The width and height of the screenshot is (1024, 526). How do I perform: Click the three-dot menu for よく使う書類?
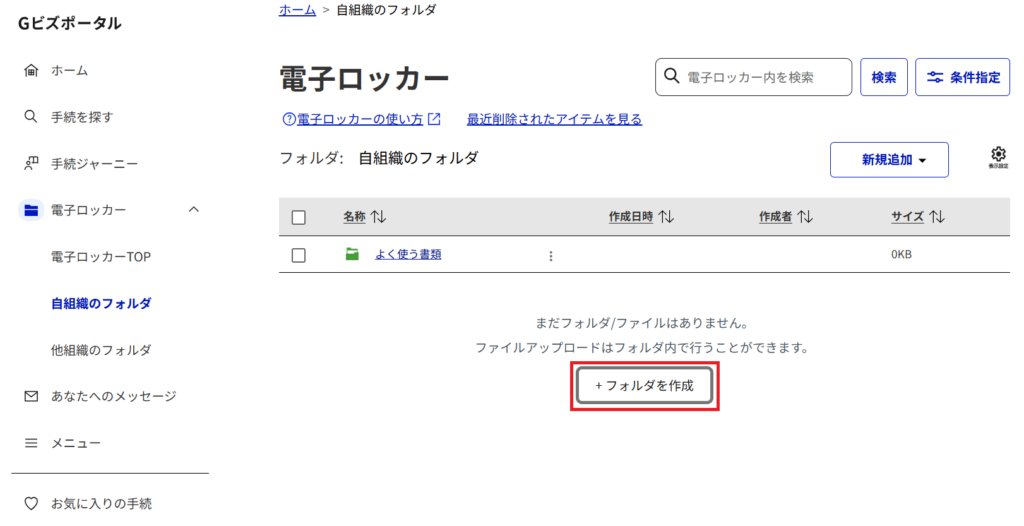[x=550, y=255]
